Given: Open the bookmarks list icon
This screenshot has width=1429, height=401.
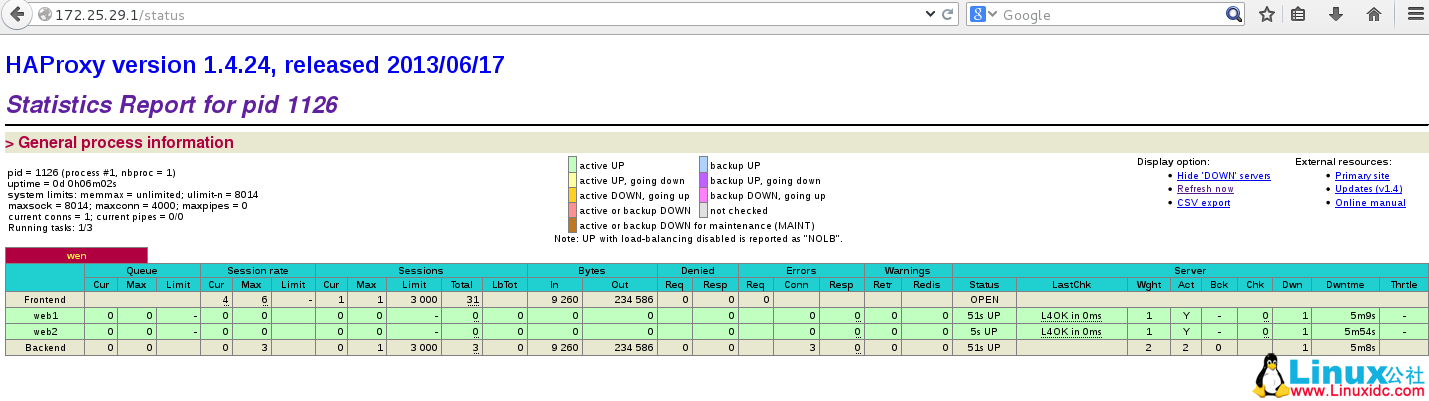Looking at the screenshot, I should tap(1298, 15).
